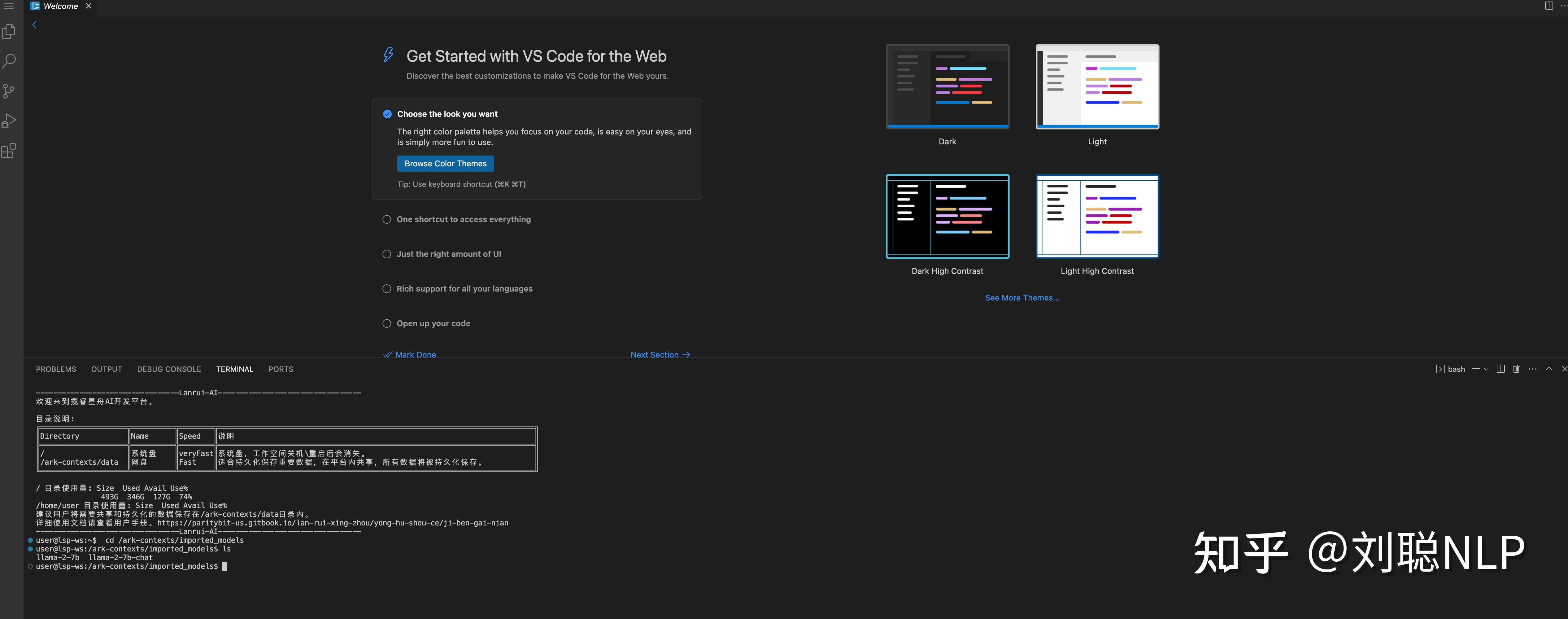Click 'cd /ark-contexts/imported_models' command text
Image resolution: width=1568 pixels, height=619 pixels.
[175, 540]
